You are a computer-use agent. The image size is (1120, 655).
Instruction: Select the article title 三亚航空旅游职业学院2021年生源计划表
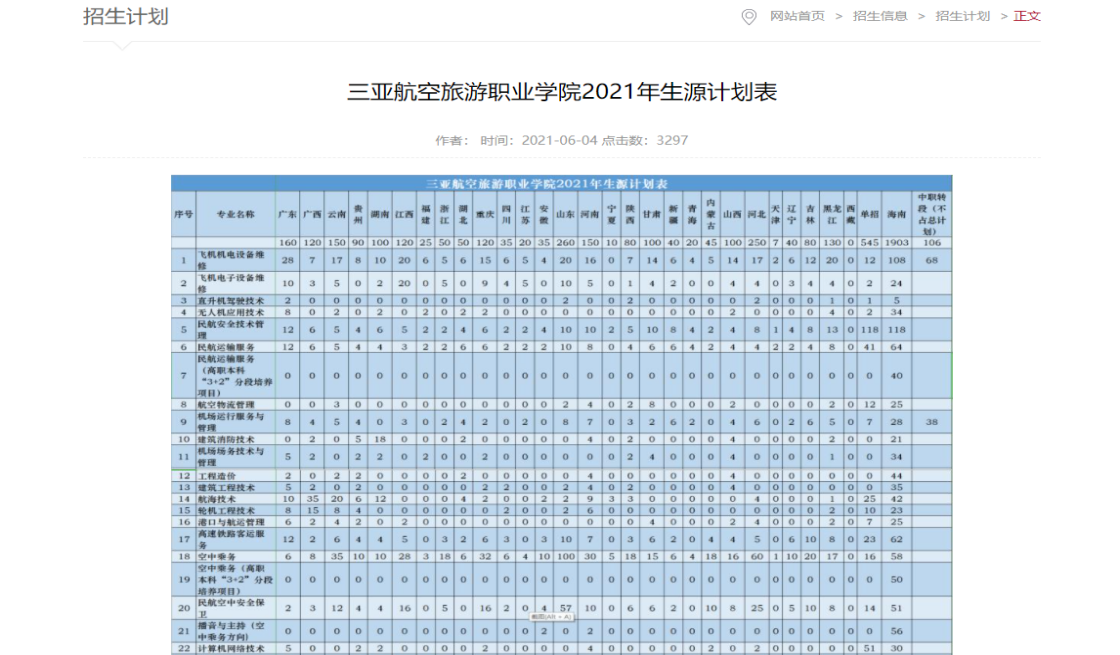(561, 93)
